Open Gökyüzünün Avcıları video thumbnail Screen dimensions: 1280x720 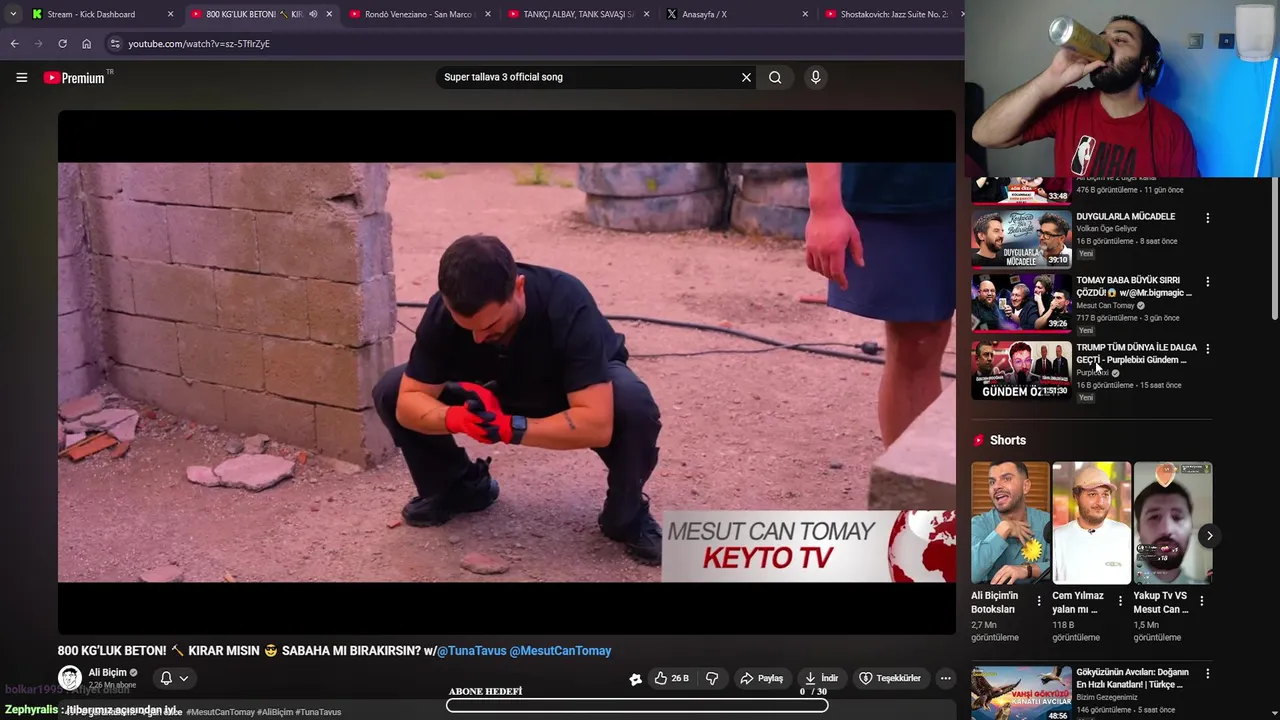(x=1021, y=693)
